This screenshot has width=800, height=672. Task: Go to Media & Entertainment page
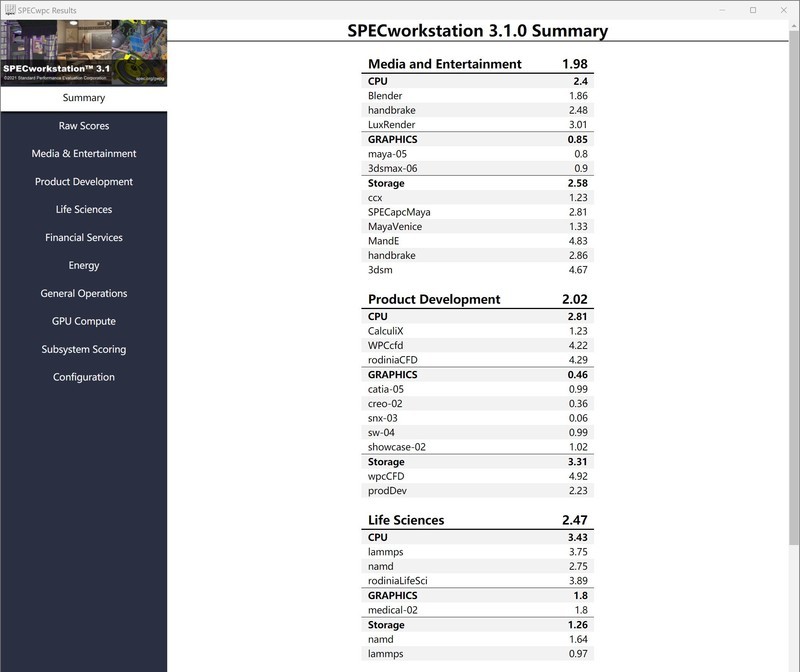(x=84, y=154)
